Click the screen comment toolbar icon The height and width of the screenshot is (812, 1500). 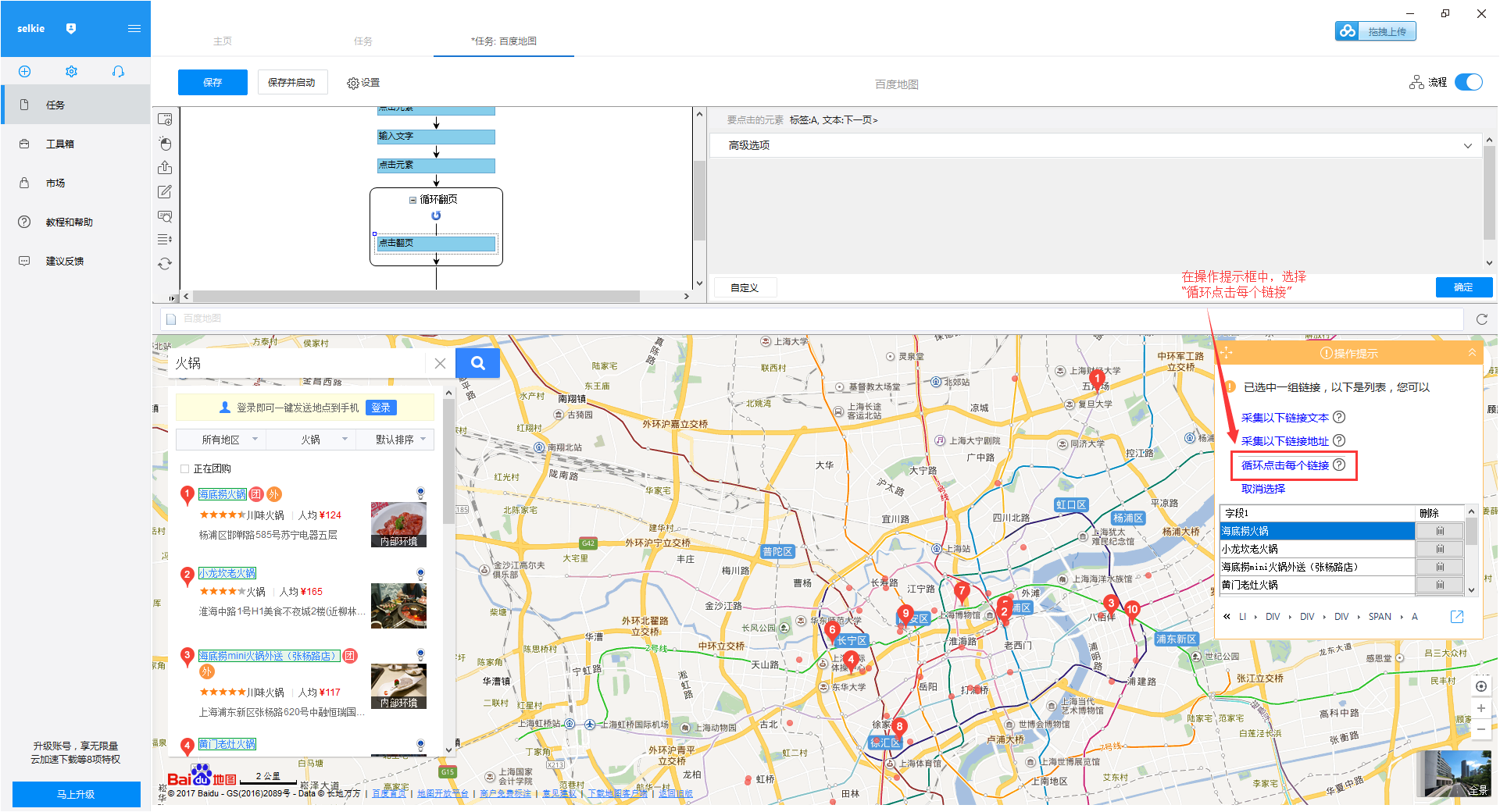tap(165, 216)
